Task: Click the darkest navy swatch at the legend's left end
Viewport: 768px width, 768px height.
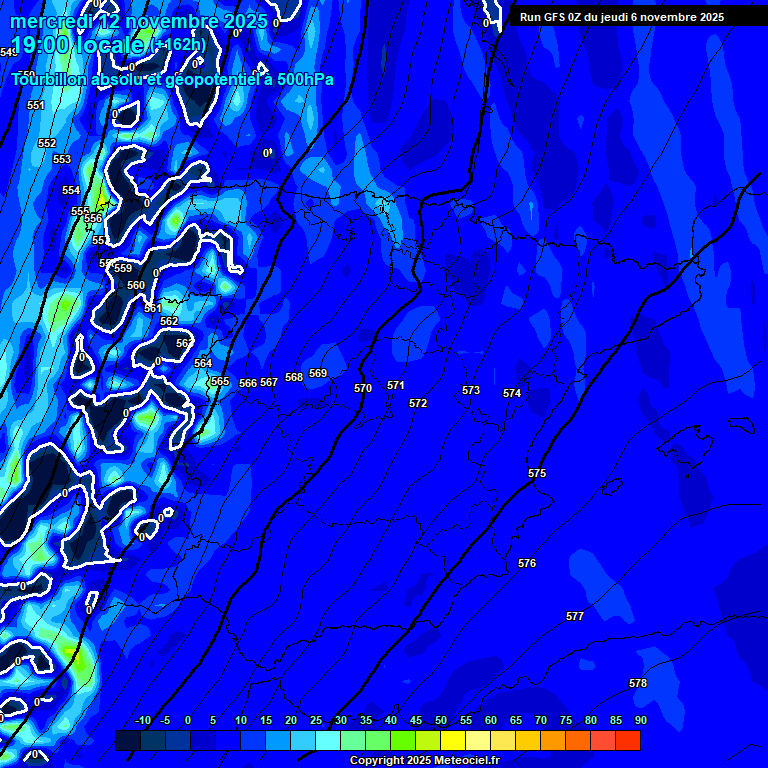Action: 128,741
